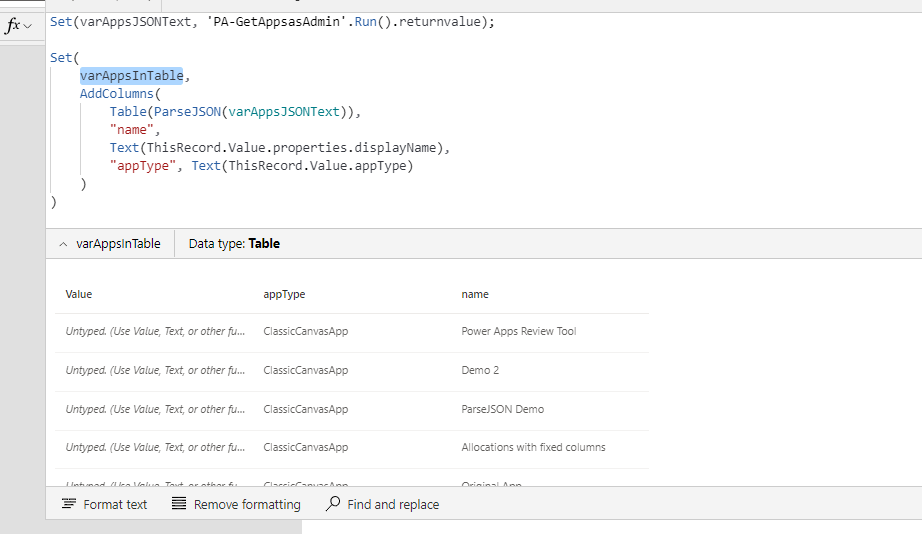This screenshot has height=534, width=922.
Task: Select the appType column header
Action: coord(284,294)
